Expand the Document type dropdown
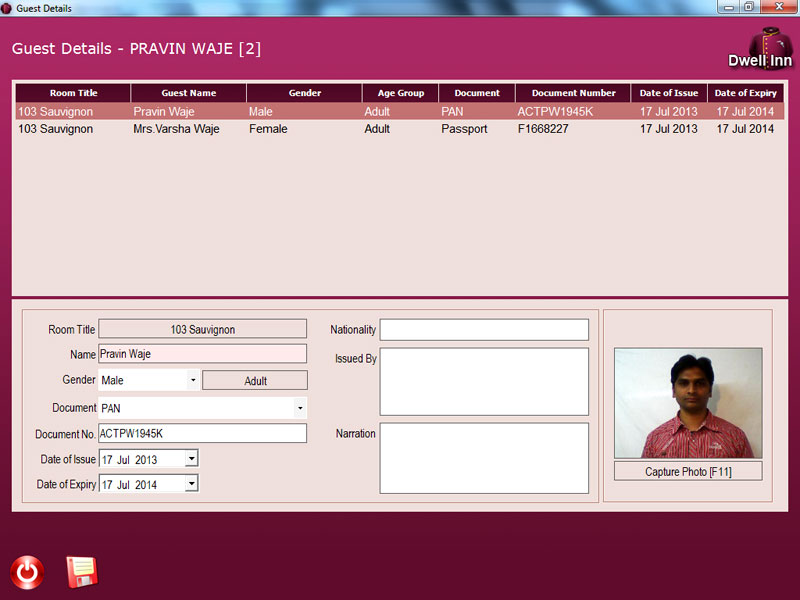 pyautogui.click(x=299, y=408)
